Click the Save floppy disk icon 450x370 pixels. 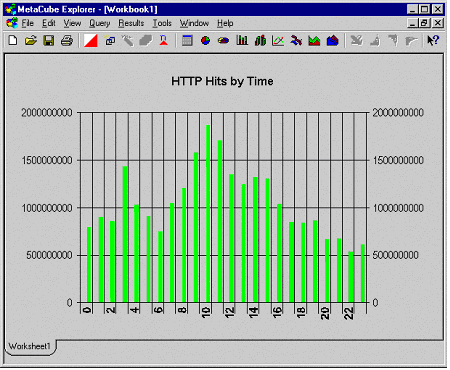point(49,41)
